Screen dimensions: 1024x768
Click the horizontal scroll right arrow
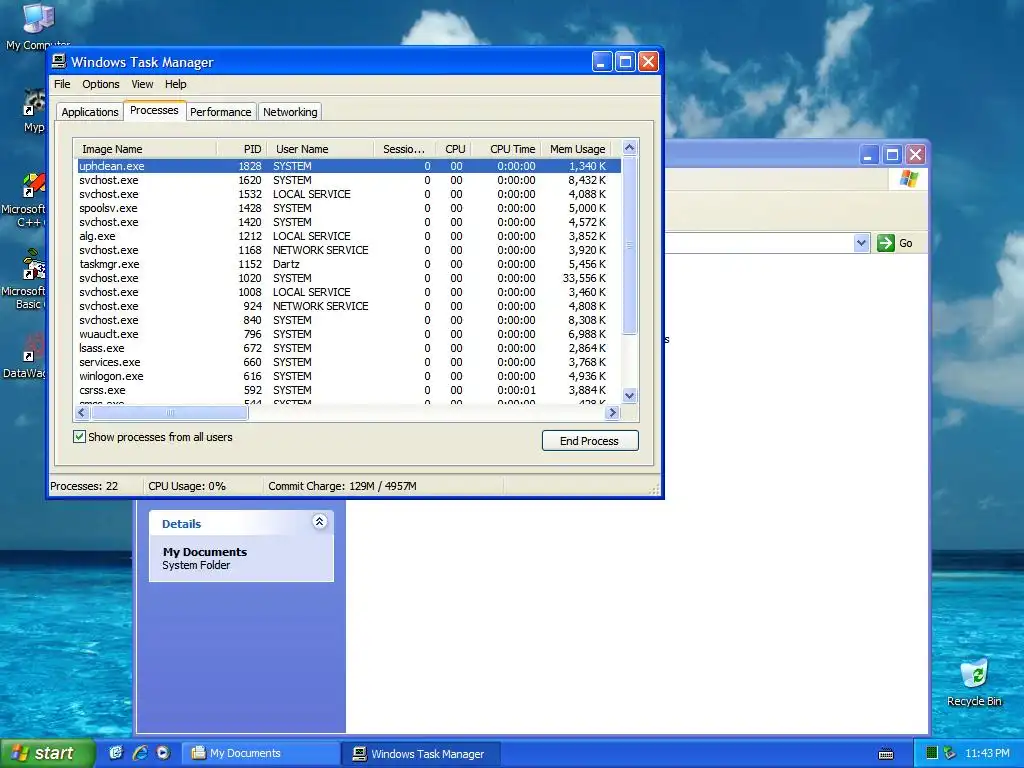point(612,413)
